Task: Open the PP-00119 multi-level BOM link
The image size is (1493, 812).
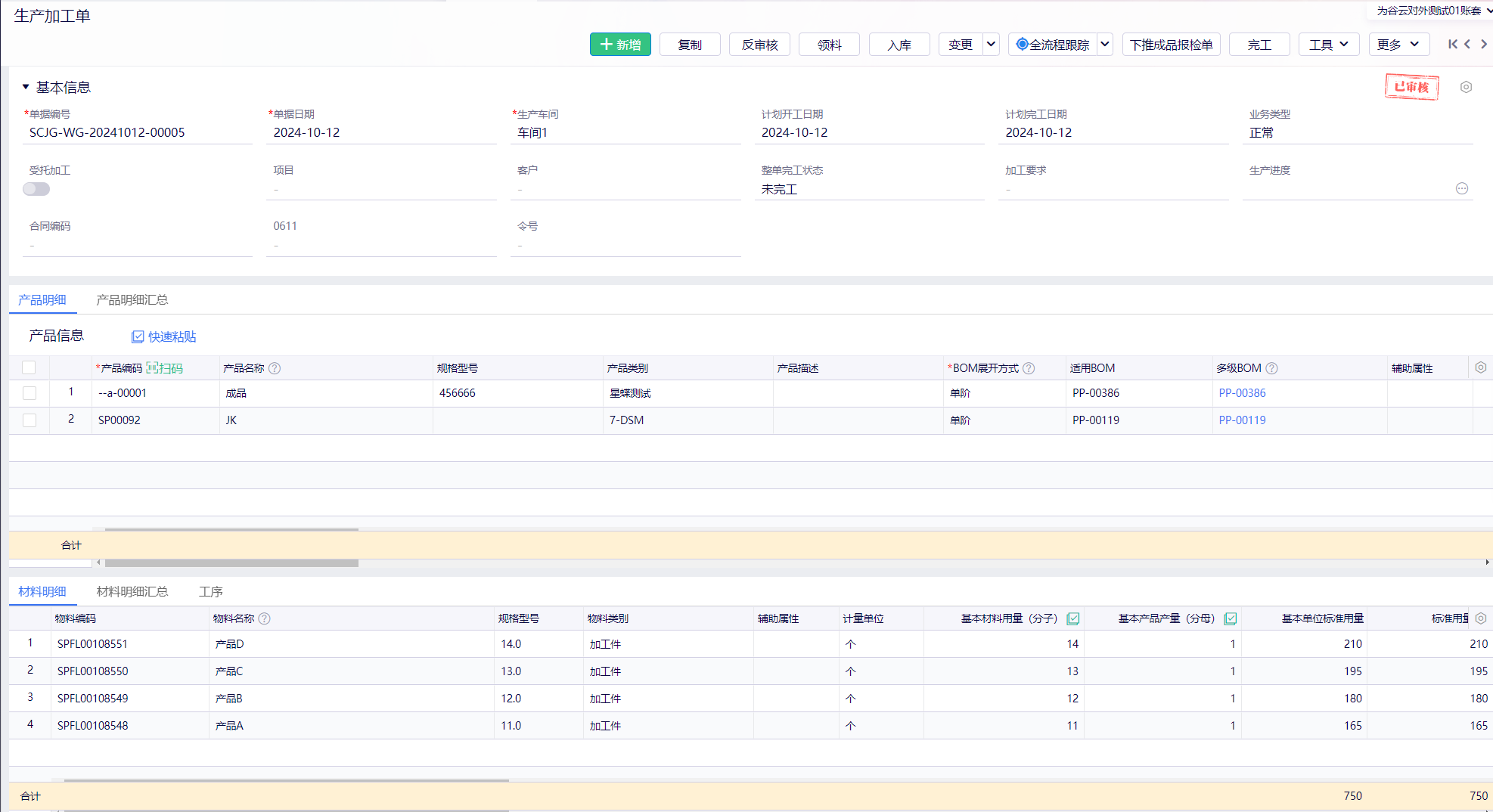Action: [1242, 420]
